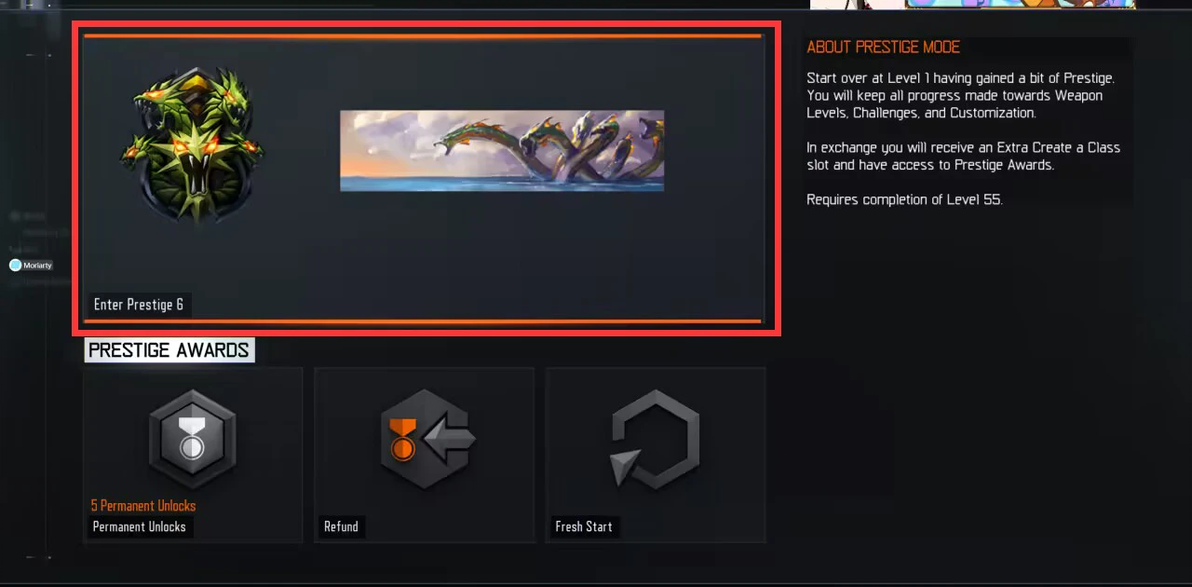Click Moriarty's blue avatar circle
1192x587 pixels.
pyautogui.click(x=14, y=265)
